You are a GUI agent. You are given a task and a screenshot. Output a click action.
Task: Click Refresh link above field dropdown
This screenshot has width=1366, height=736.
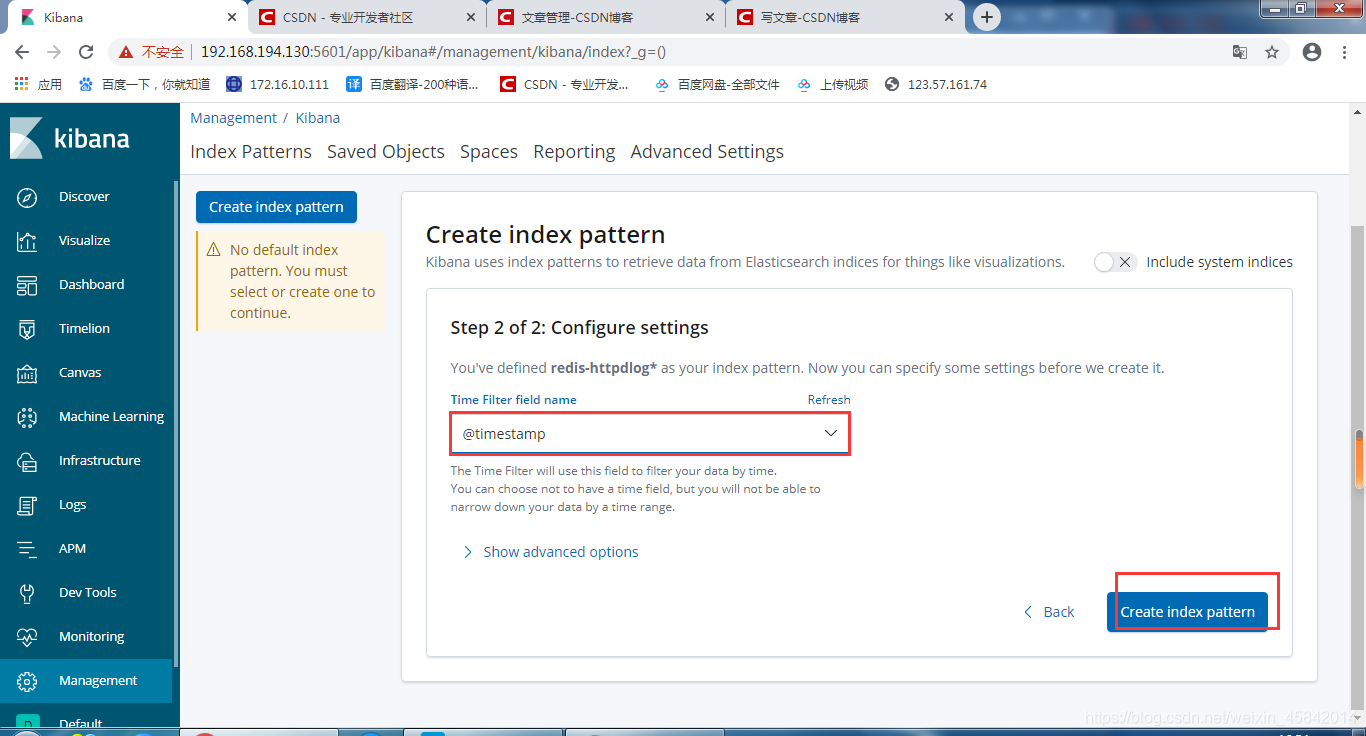tap(829, 400)
